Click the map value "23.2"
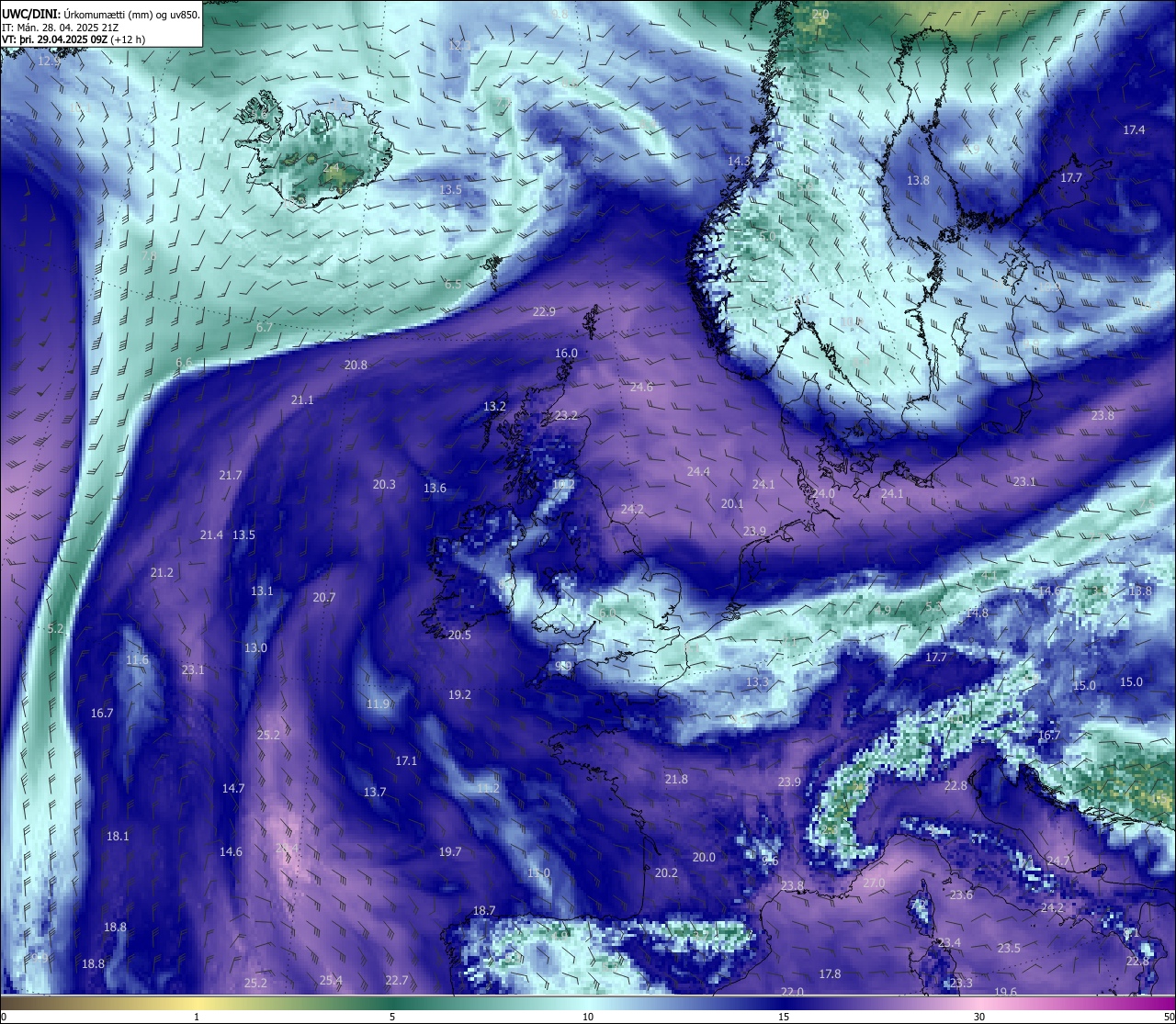This screenshot has width=1176, height=1024. (x=566, y=416)
